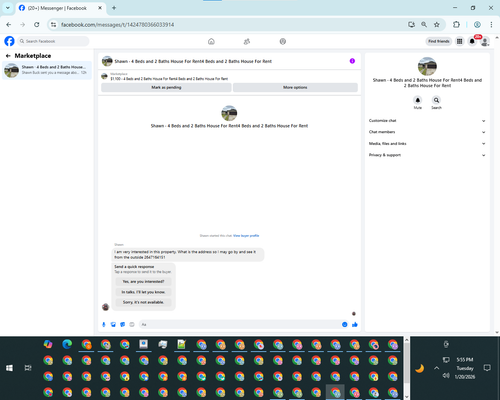The width and height of the screenshot is (500, 400).
Task: Launch Microsoft Edge from taskbar
Action: tap(67, 344)
